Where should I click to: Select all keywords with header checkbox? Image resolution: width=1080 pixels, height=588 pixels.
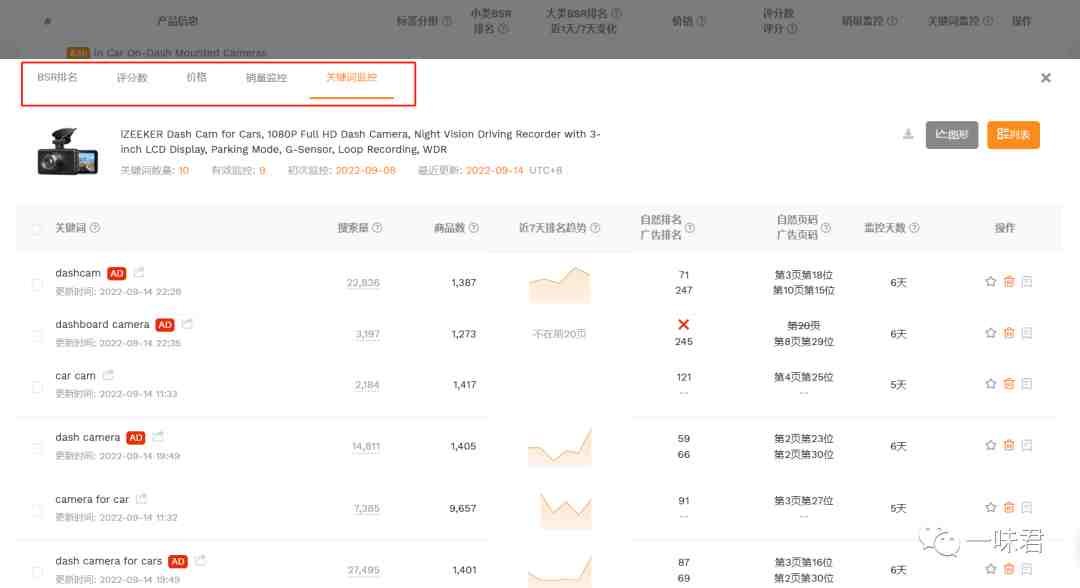click(37, 229)
